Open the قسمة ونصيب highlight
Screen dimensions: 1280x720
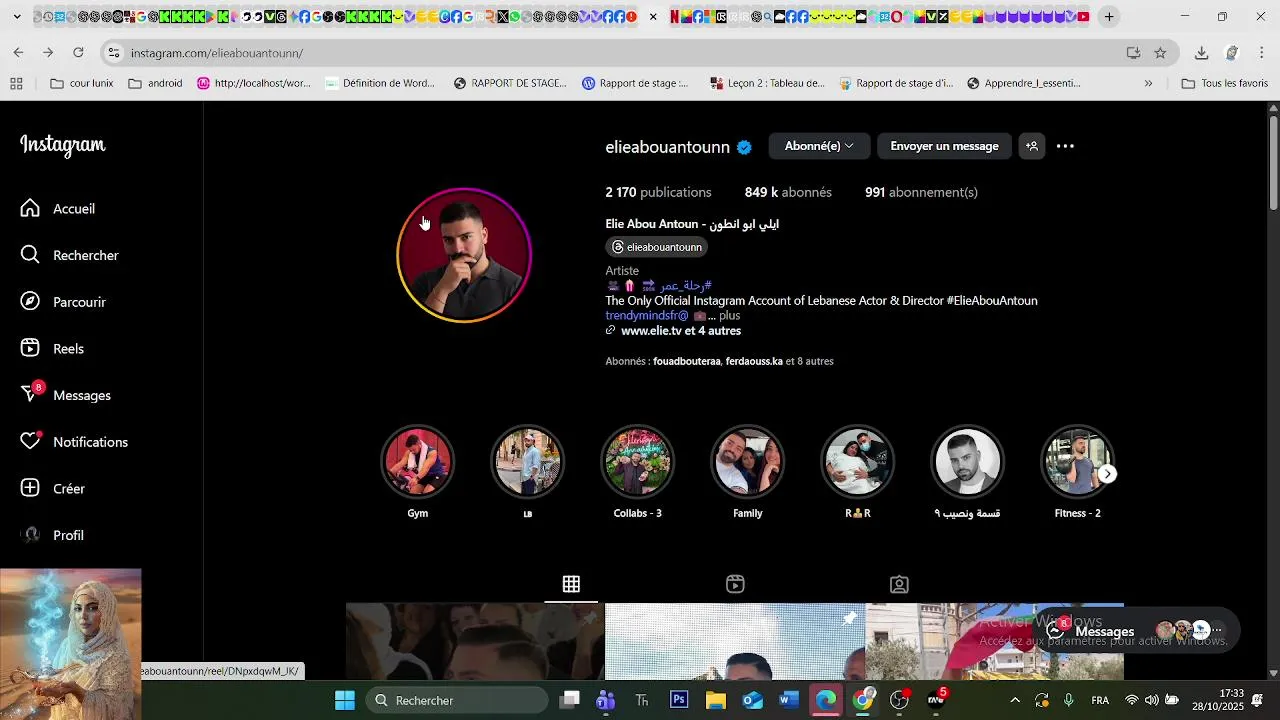[x=968, y=461]
